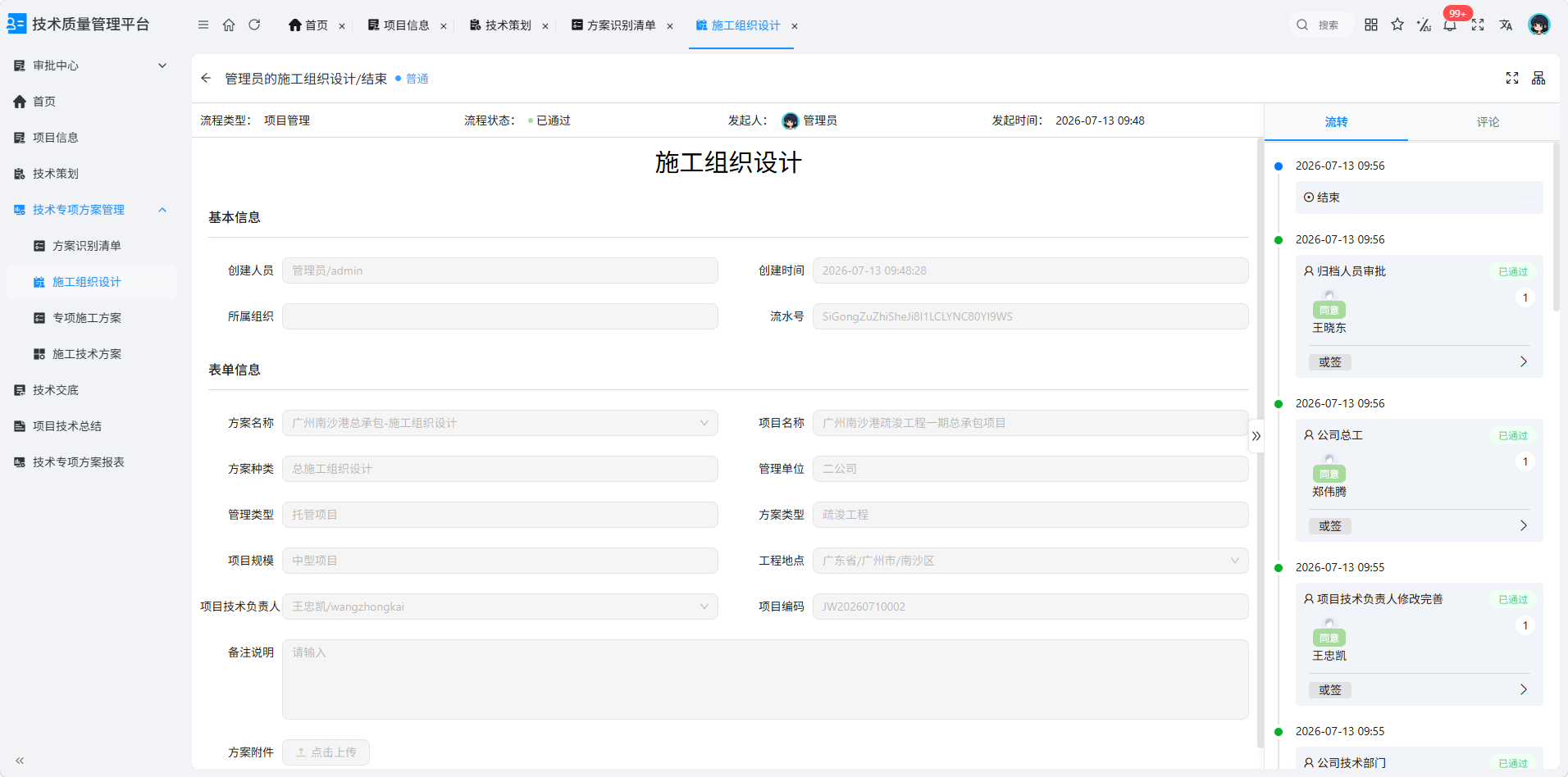Select the 评论 tab
This screenshot has height=777, width=1568.
coord(1488,122)
